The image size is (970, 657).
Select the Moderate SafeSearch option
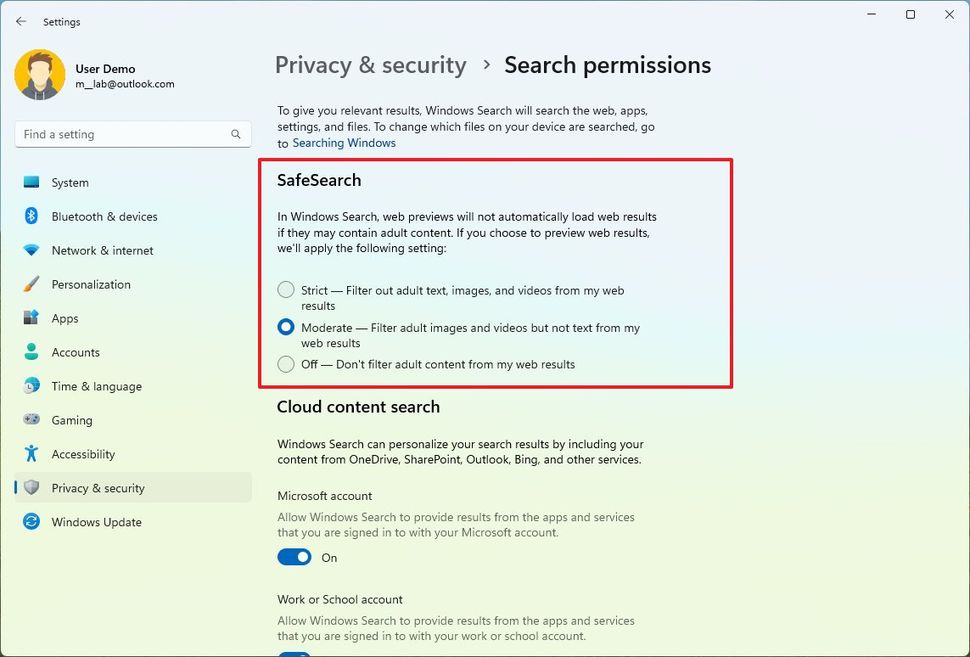pos(285,327)
